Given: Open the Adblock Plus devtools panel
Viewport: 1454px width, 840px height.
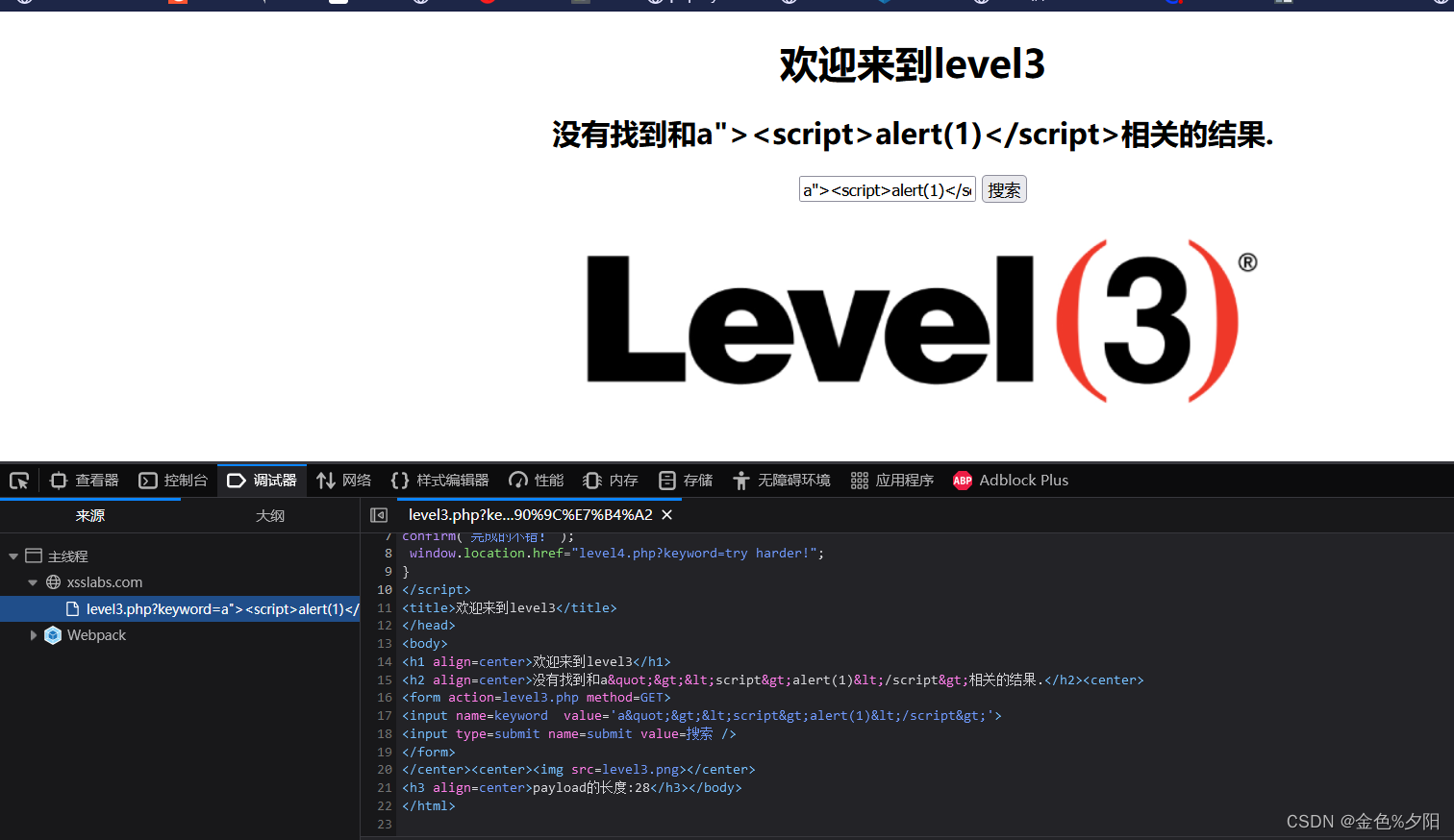Looking at the screenshot, I should 1011,481.
